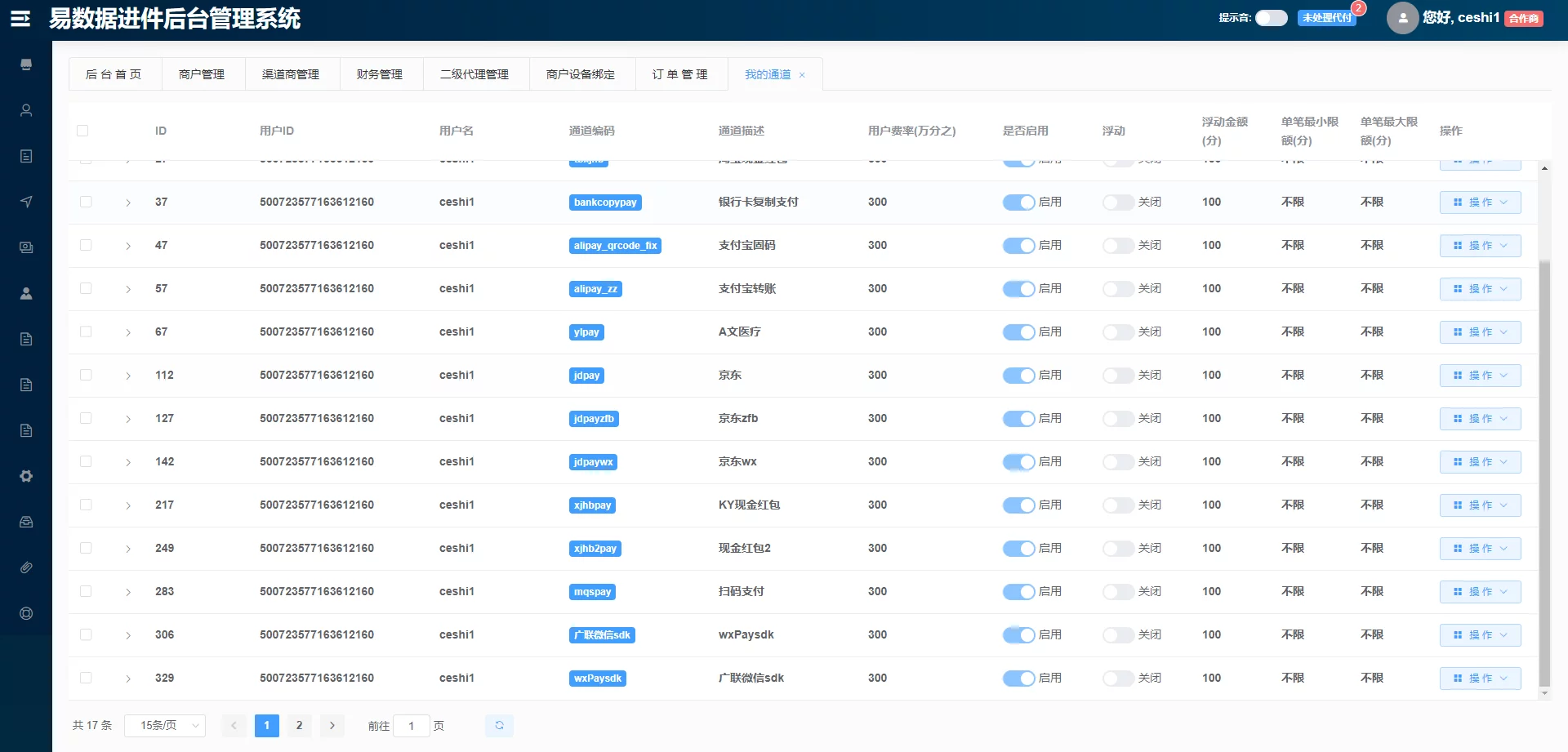Switch to the 商户管理 tab
The height and width of the screenshot is (752, 1568).
(x=202, y=74)
